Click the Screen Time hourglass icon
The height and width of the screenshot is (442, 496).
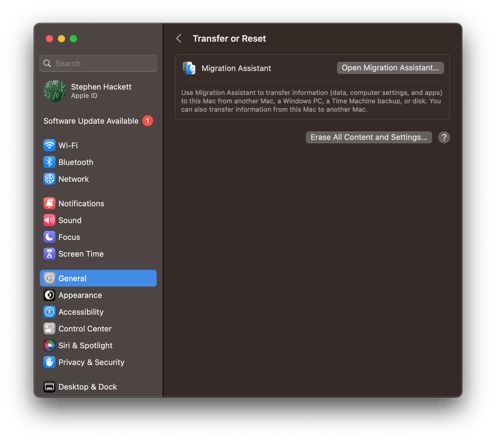point(49,254)
